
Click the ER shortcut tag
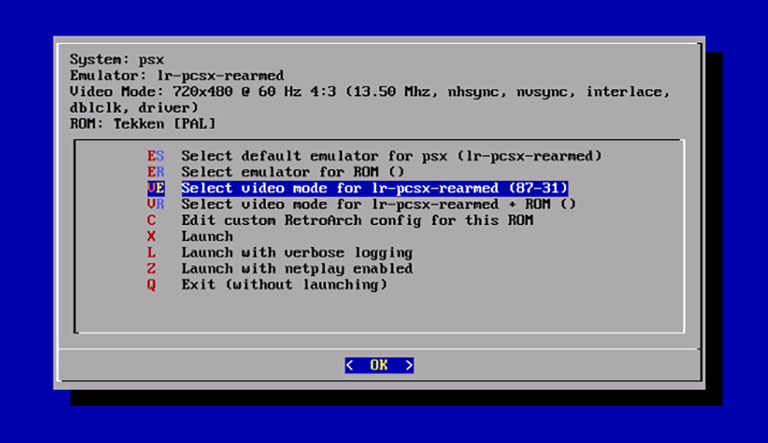pos(156,172)
